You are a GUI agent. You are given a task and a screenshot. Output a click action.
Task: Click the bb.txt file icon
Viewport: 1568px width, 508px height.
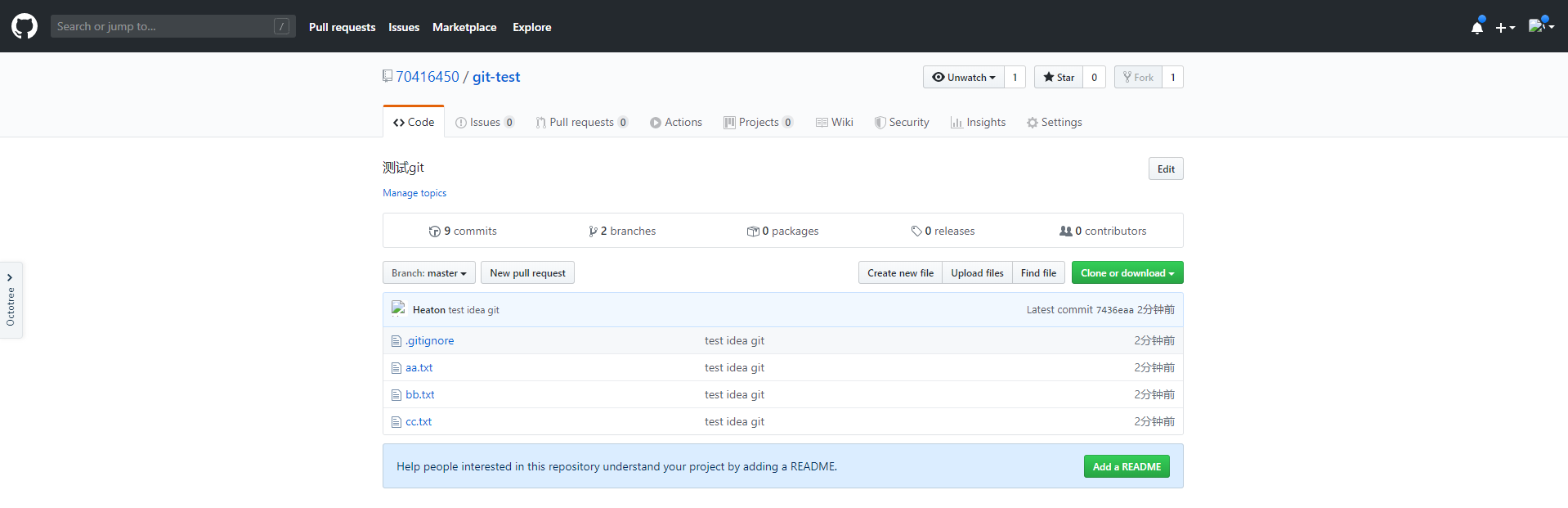tap(396, 395)
